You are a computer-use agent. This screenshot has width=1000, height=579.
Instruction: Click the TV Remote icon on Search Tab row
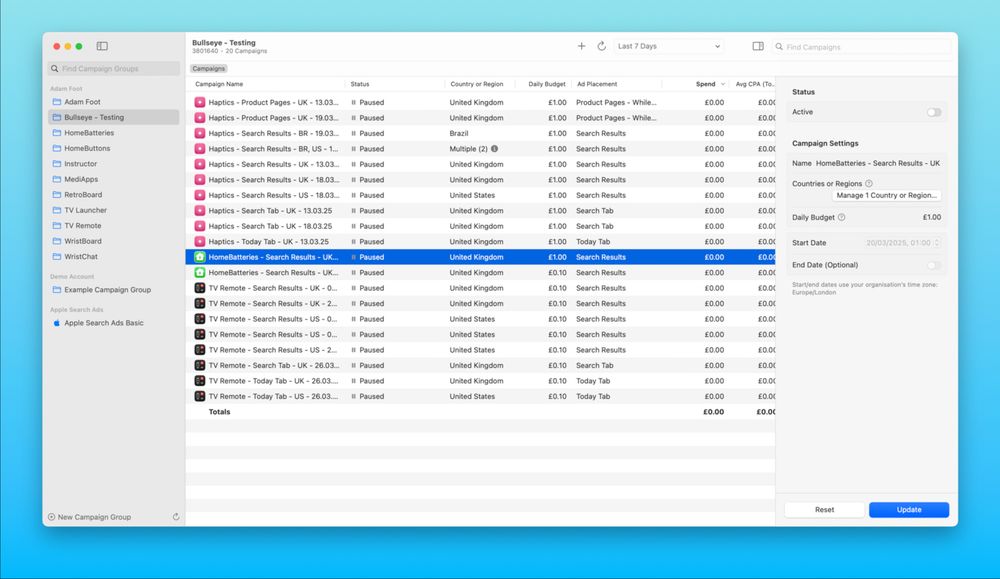click(200, 365)
